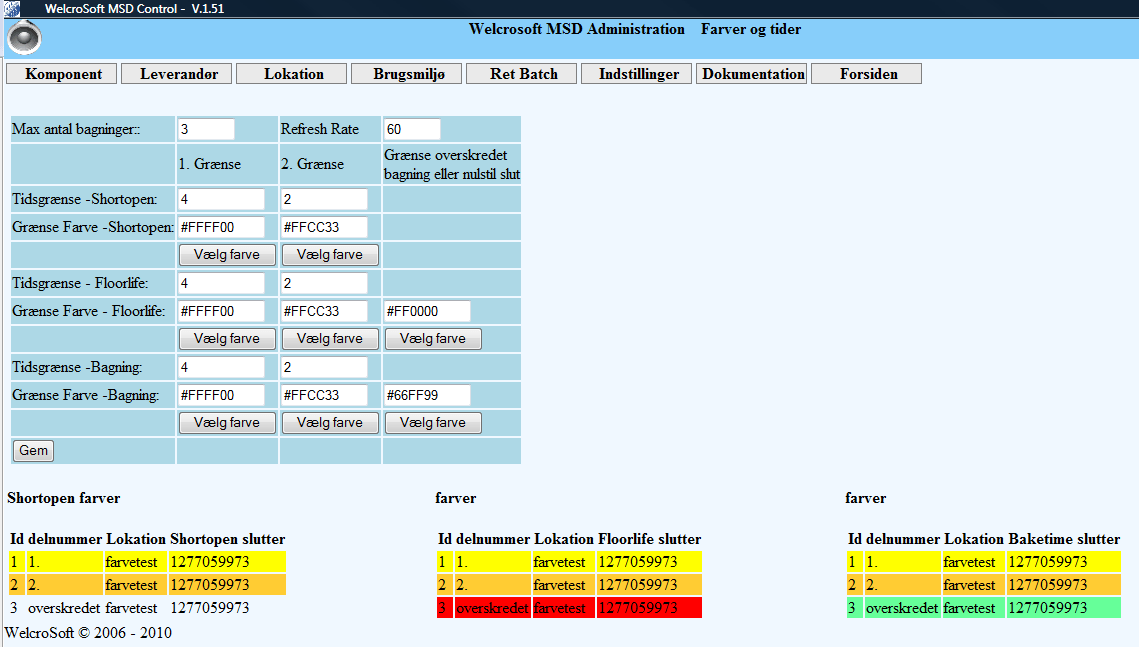
Task: Click the Max antal bagninger input field
Action: tap(206, 129)
